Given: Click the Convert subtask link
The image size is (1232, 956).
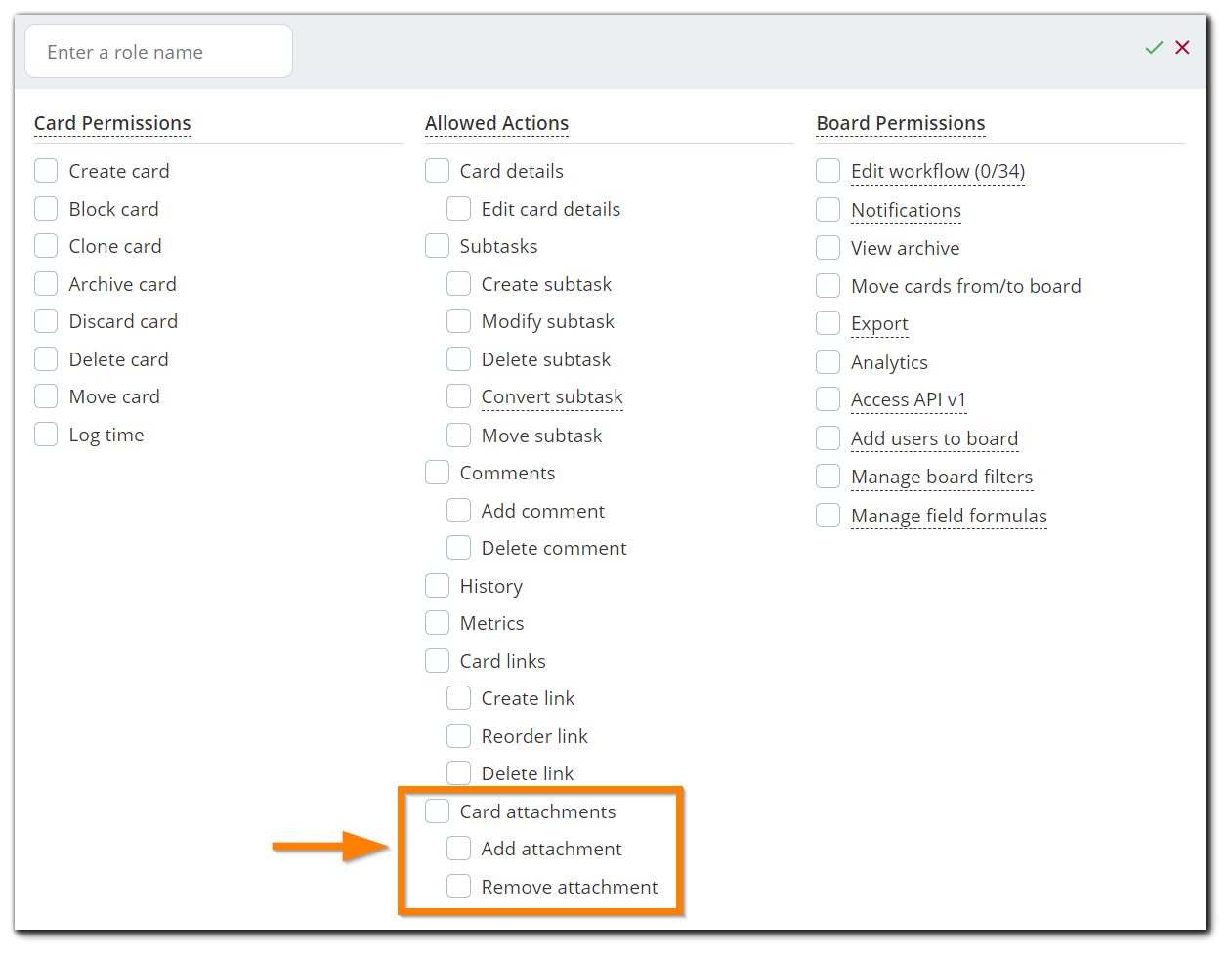Looking at the screenshot, I should tap(552, 396).
